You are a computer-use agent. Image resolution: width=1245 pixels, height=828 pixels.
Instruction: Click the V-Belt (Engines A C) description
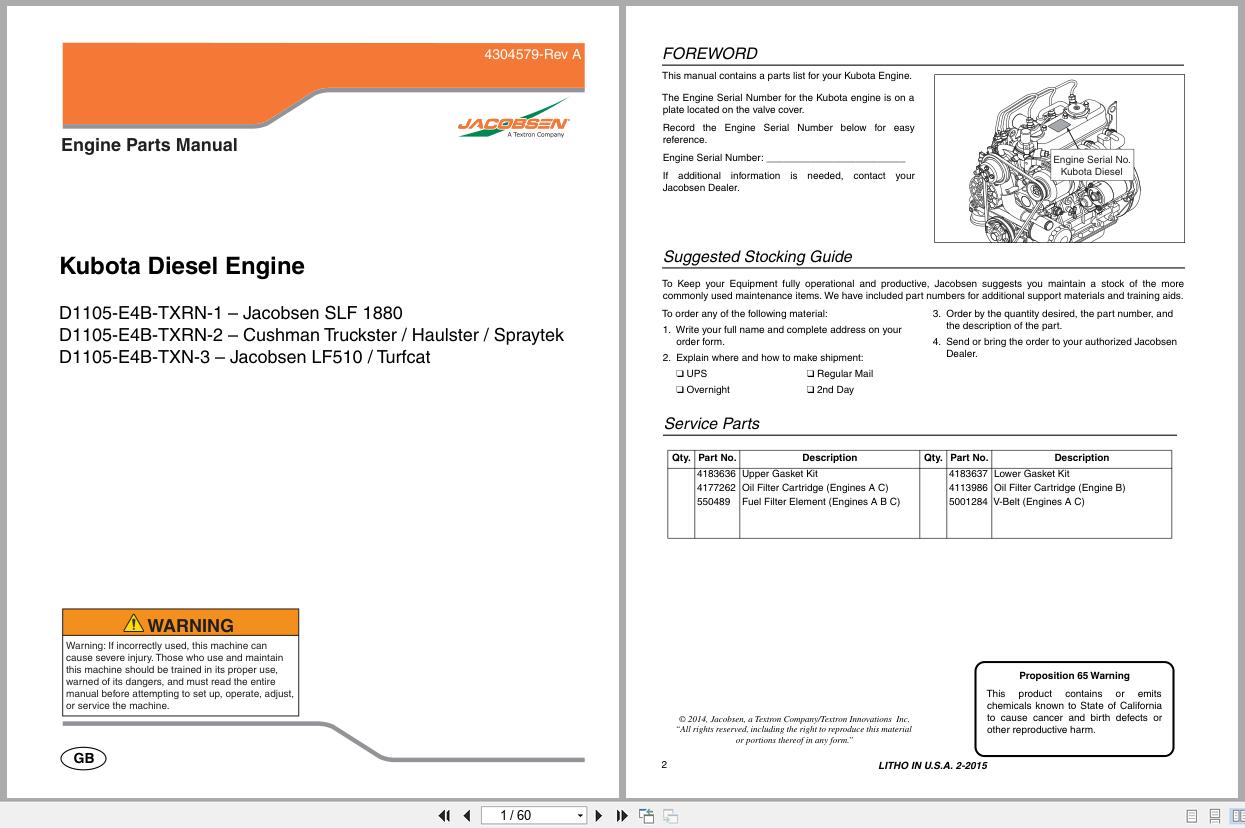[x=1039, y=502]
